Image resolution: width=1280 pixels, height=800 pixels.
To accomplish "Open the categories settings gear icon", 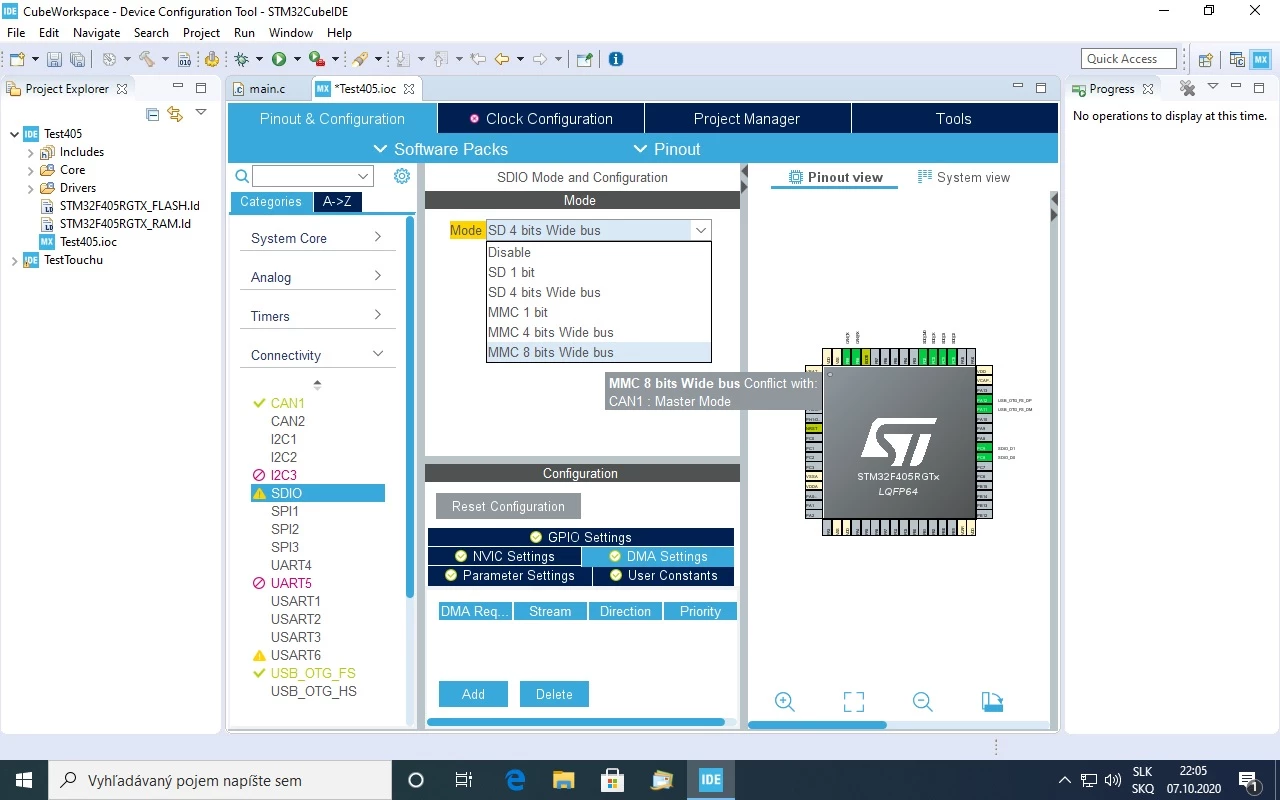I will pos(402,176).
